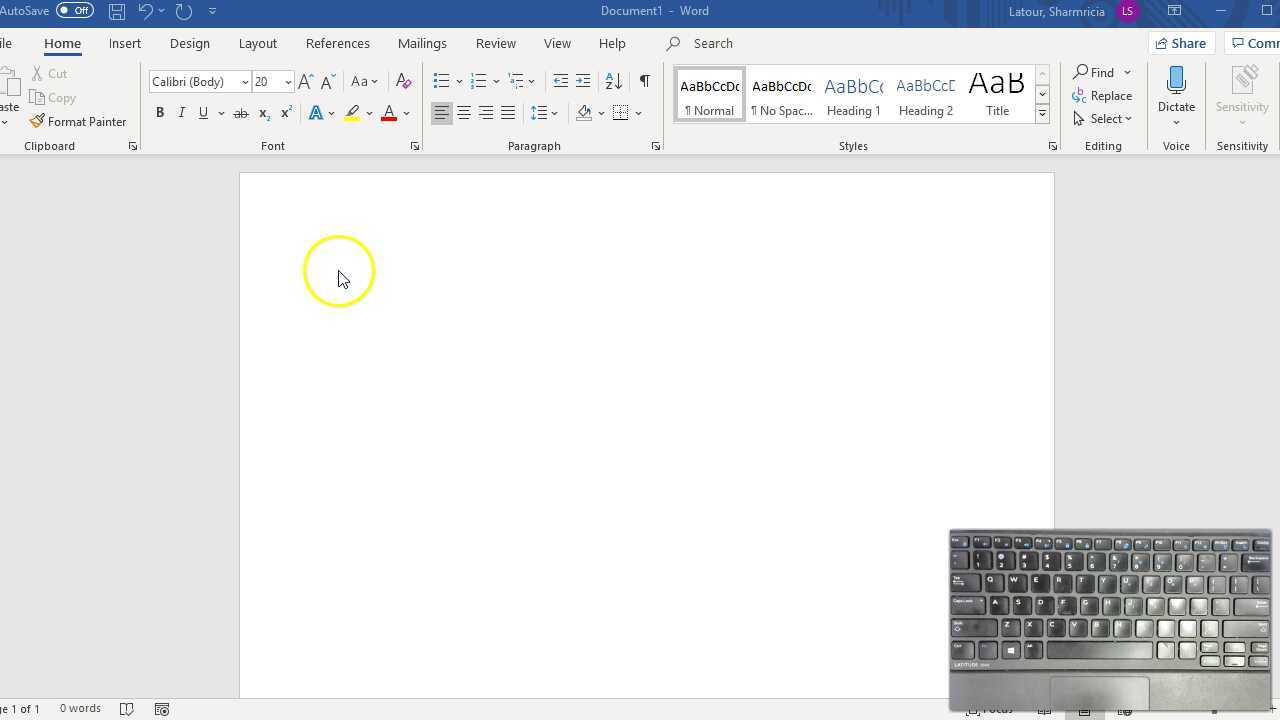Click the Bullets list icon

441,81
